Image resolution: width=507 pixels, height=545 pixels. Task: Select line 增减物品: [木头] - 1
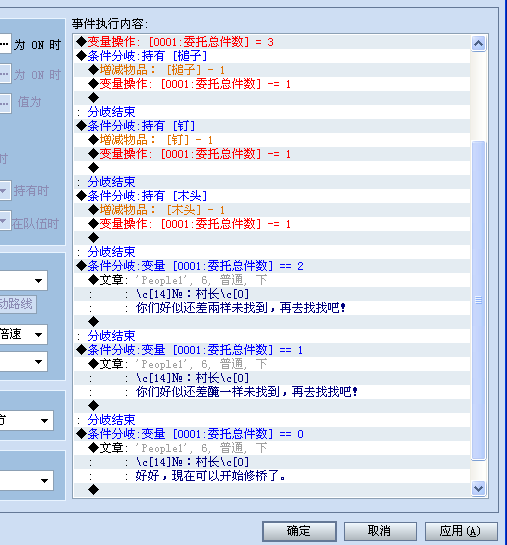point(272,210)
